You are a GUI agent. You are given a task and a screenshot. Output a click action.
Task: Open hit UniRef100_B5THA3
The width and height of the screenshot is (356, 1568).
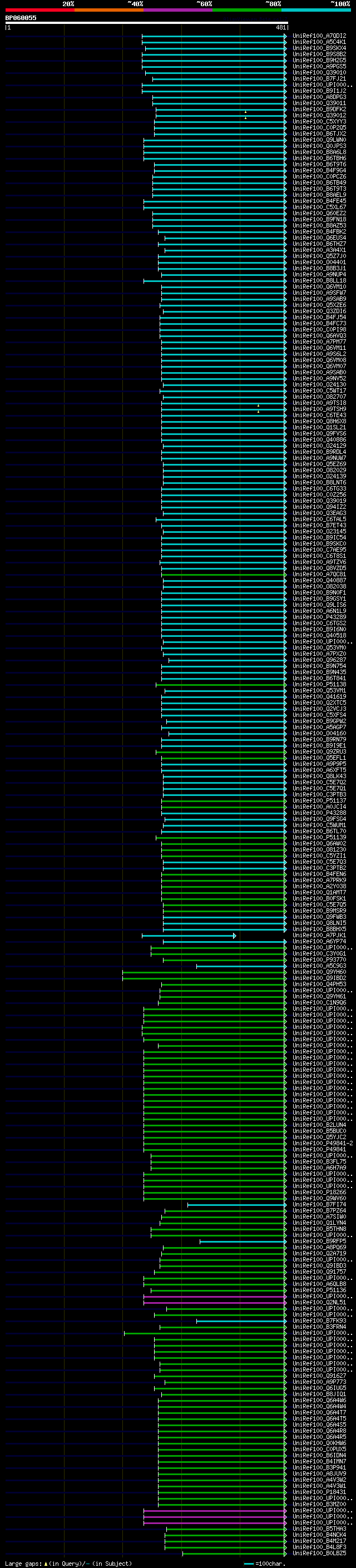319,1529
